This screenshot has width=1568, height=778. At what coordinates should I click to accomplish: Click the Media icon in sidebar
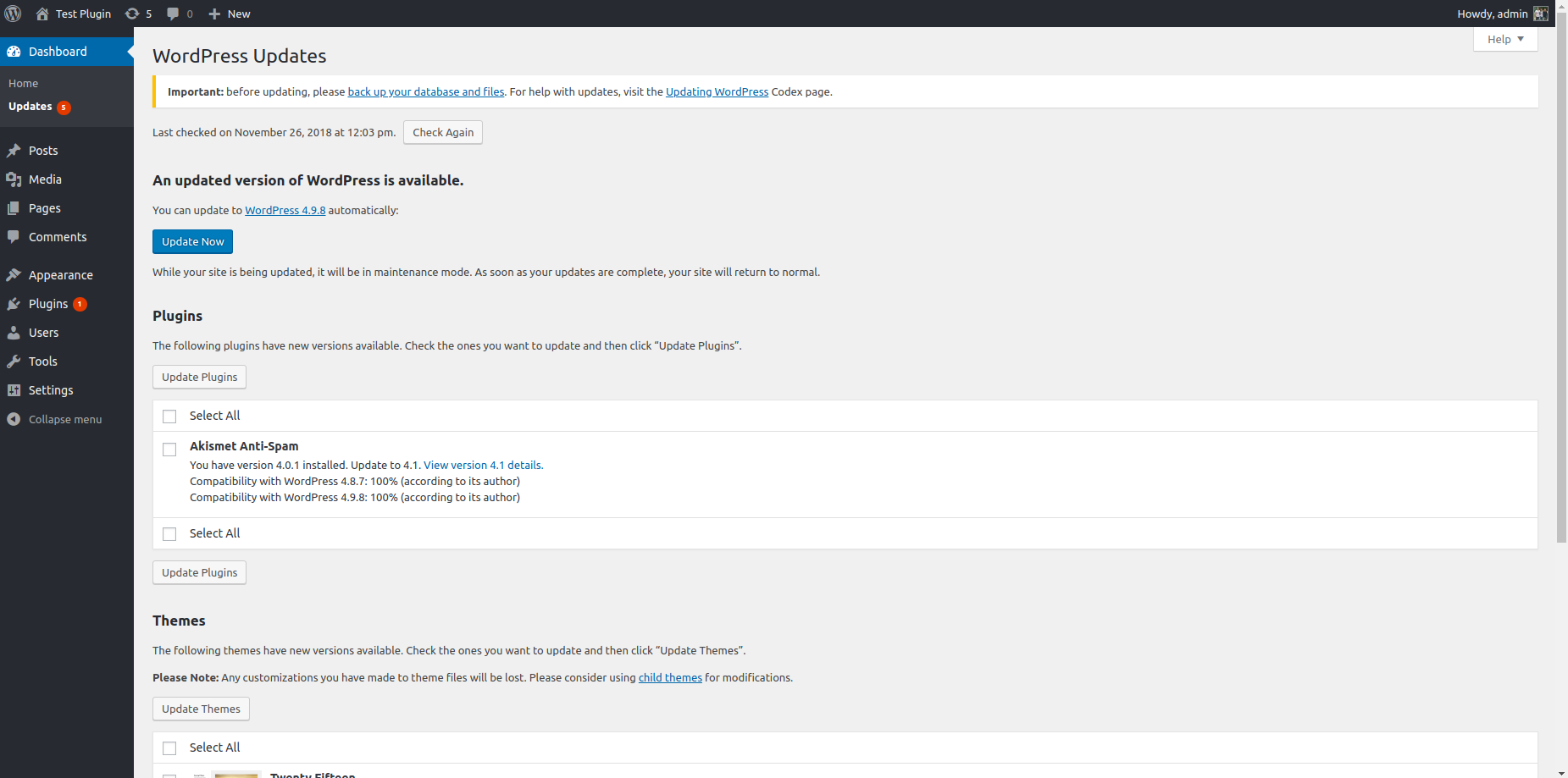pyautogui.click(x=14, y=179)
